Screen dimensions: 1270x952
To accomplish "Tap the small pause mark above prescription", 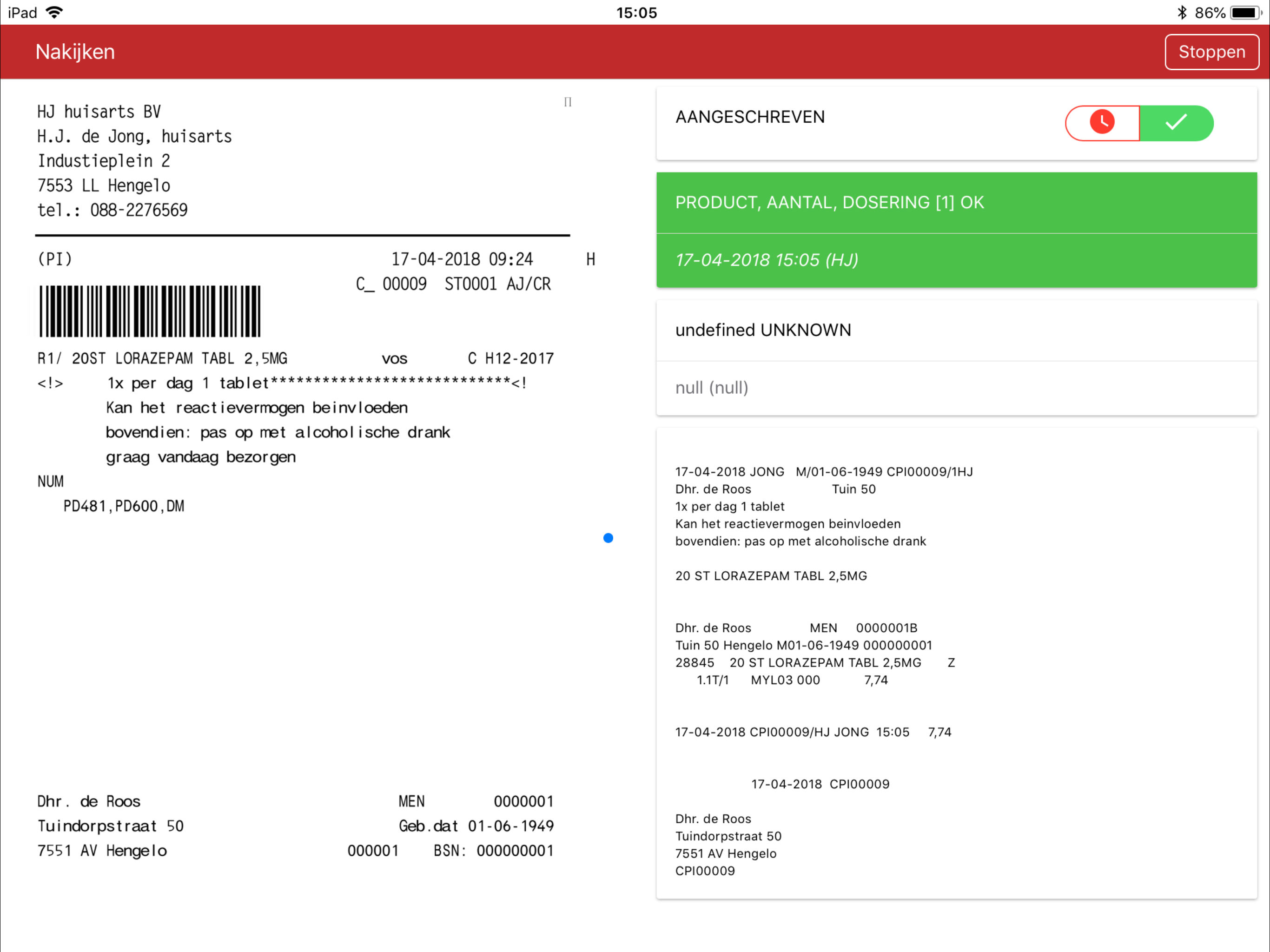I will point(568,102).
